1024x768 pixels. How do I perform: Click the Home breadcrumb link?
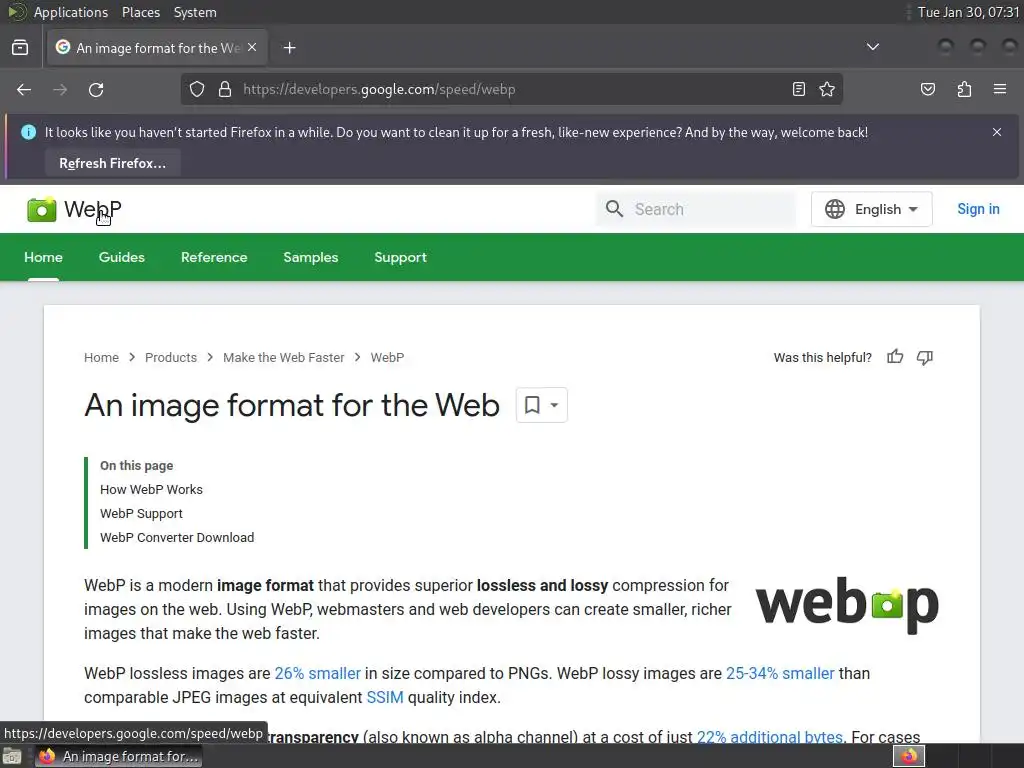click(101, 357)
